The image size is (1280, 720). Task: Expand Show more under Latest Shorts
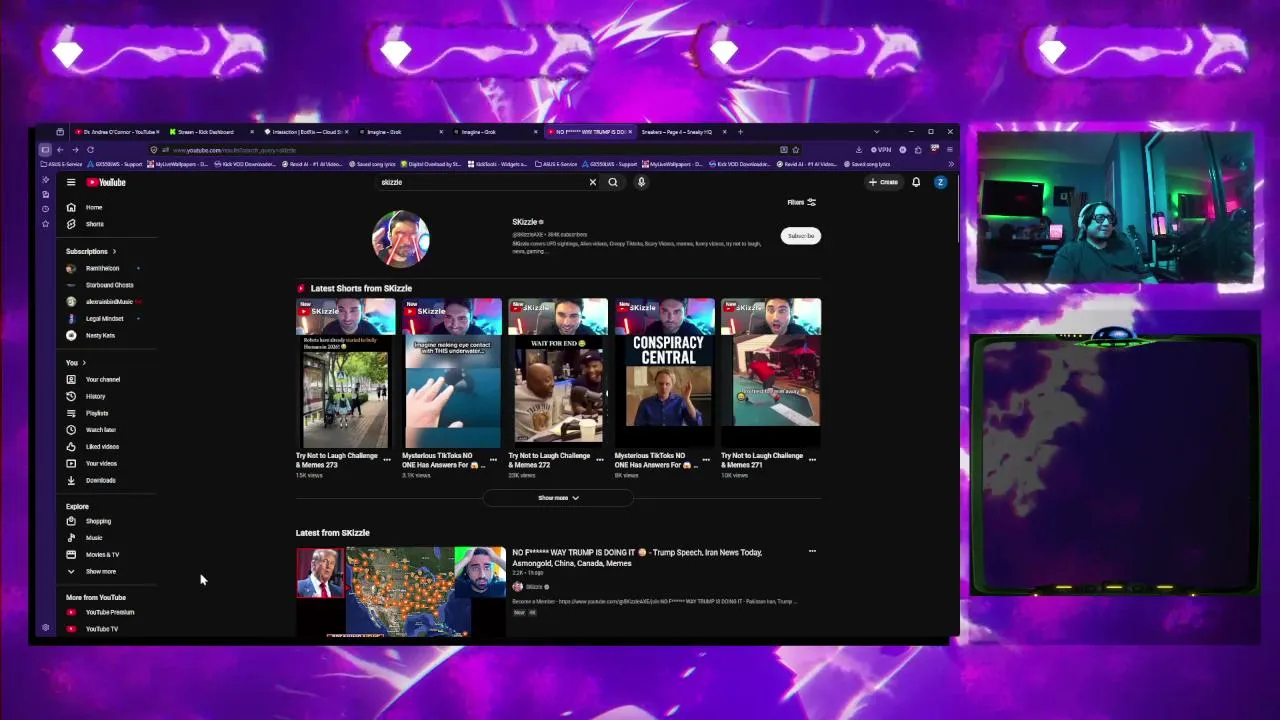click(558, 498)
